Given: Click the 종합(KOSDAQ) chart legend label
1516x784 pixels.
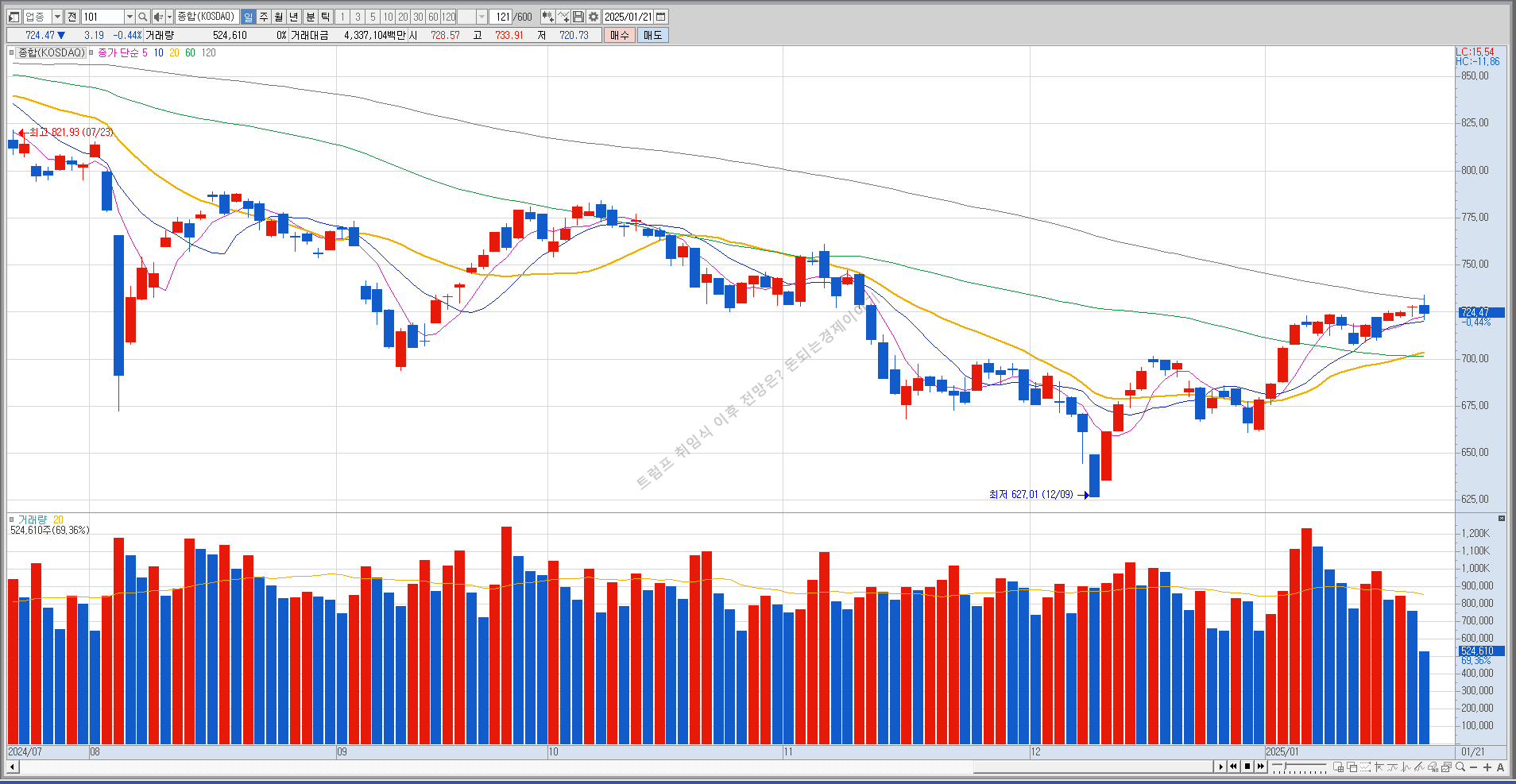Looking at the screenshot, I should click(52, 52).
